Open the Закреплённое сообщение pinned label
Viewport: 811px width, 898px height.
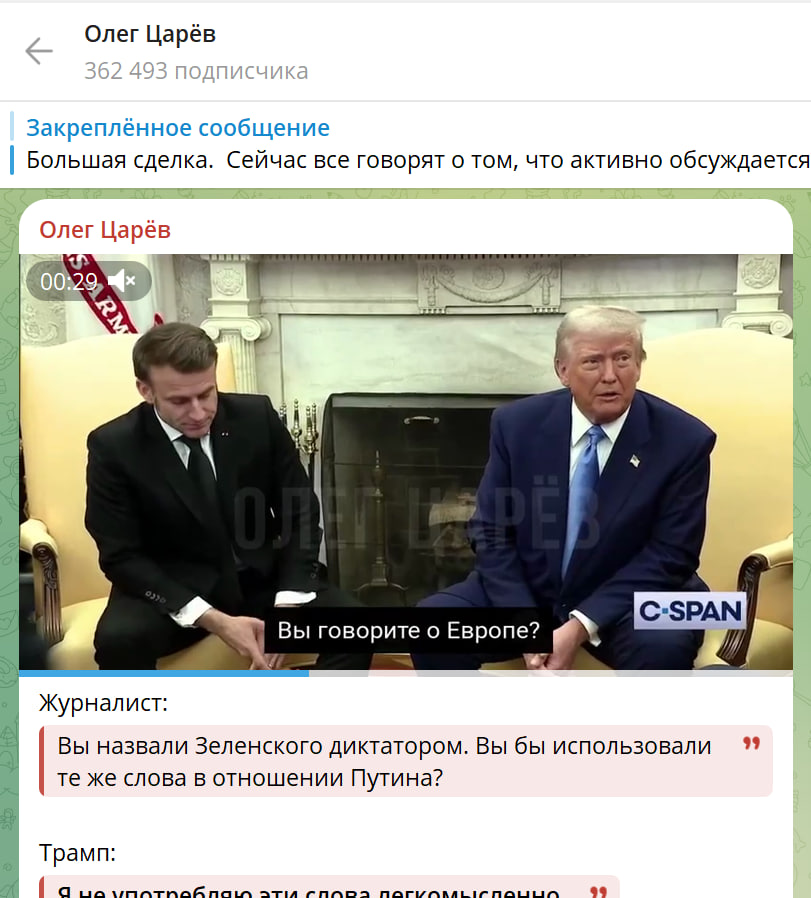[x=178, y=128]
